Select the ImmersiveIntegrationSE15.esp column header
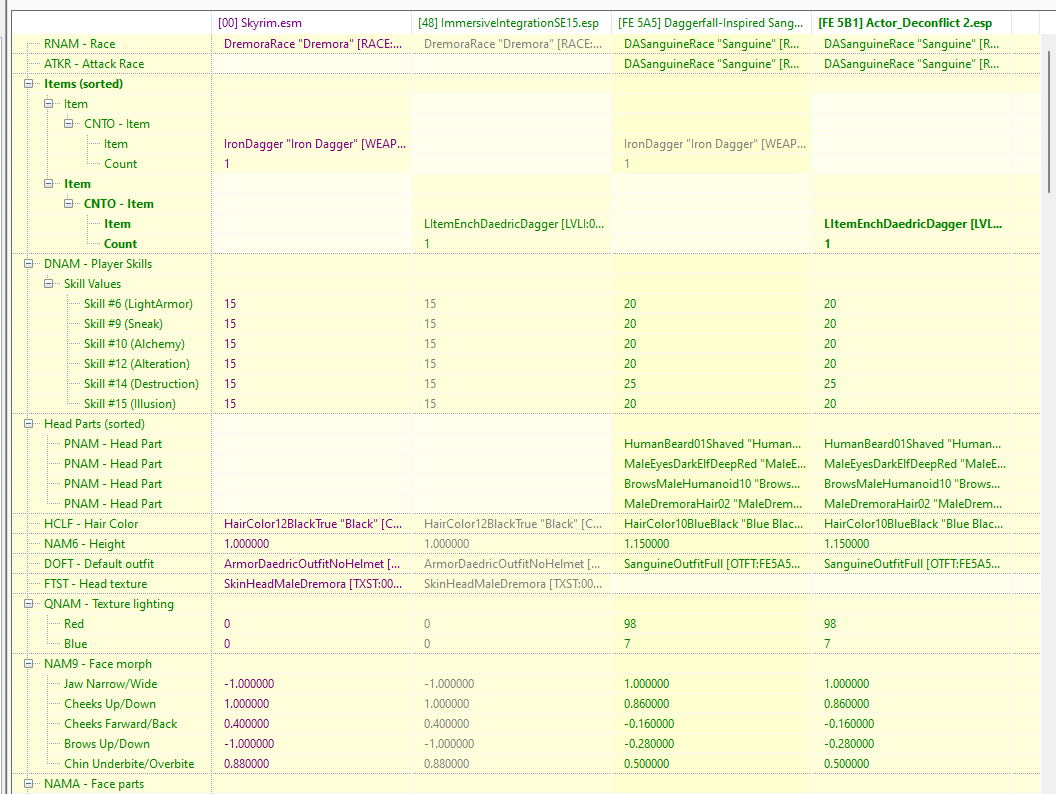The width and height of the screenshot is (1056, 794). [x=511, y=23]
